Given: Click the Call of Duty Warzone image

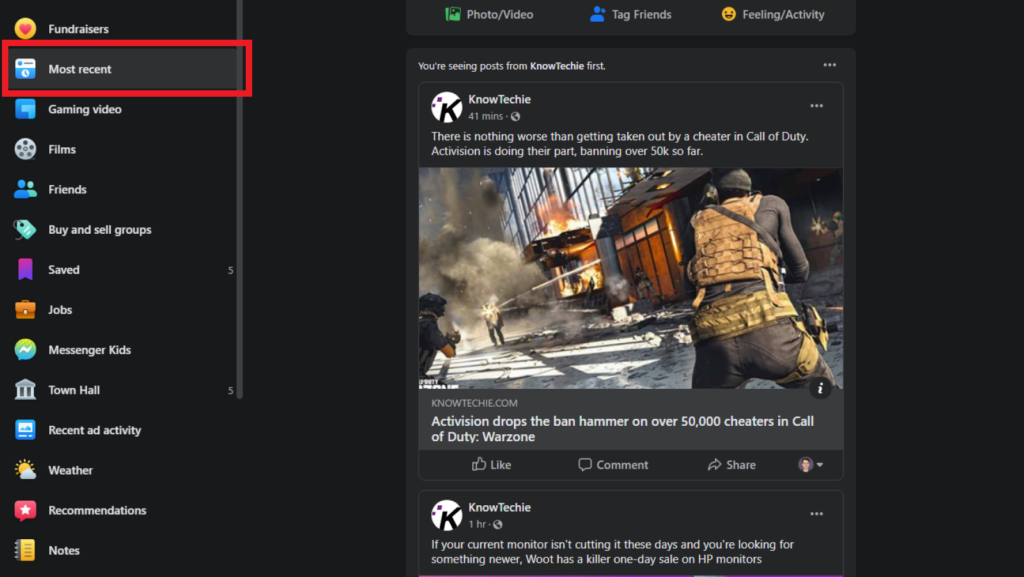Looking at the screenshot, I should (630, 278).
